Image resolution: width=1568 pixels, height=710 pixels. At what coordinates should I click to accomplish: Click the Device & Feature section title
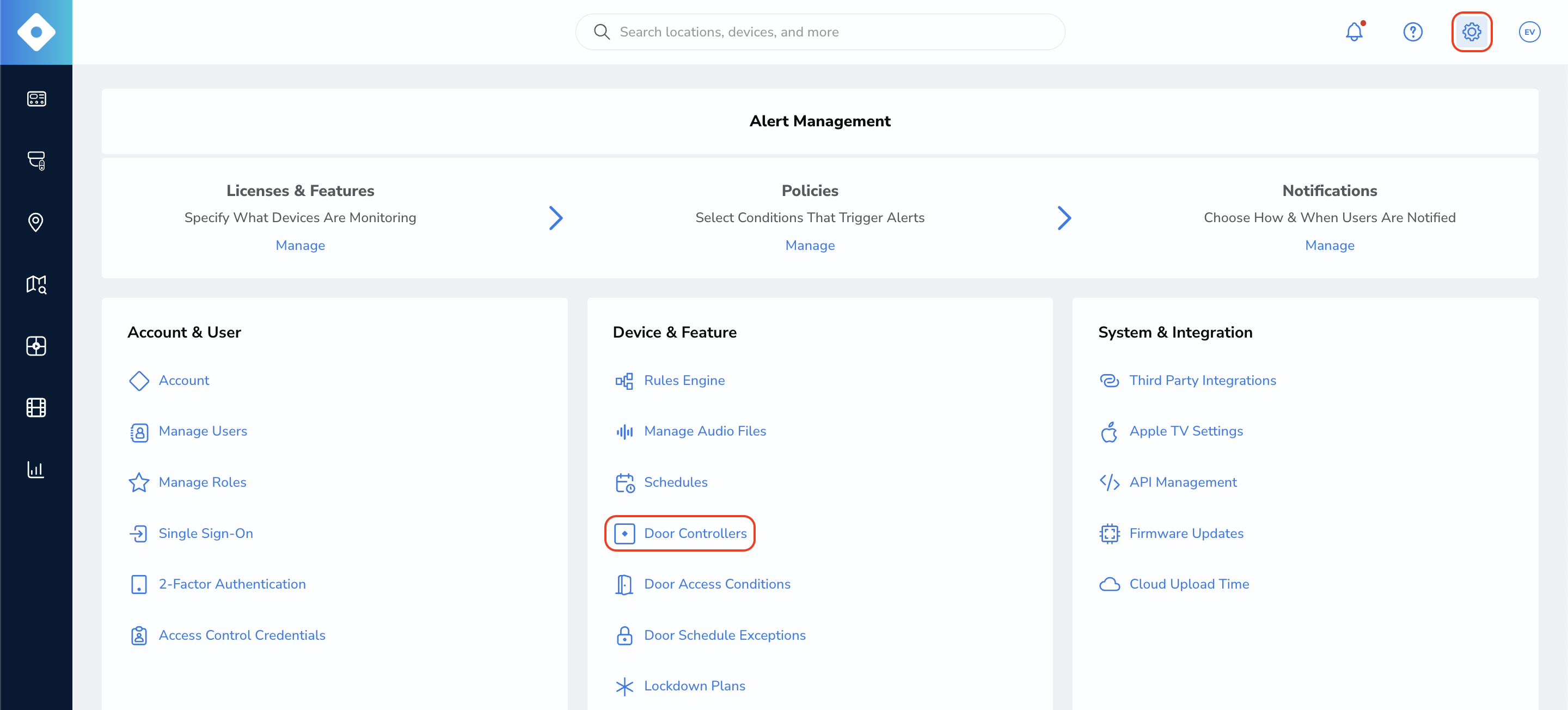[675, 333]
